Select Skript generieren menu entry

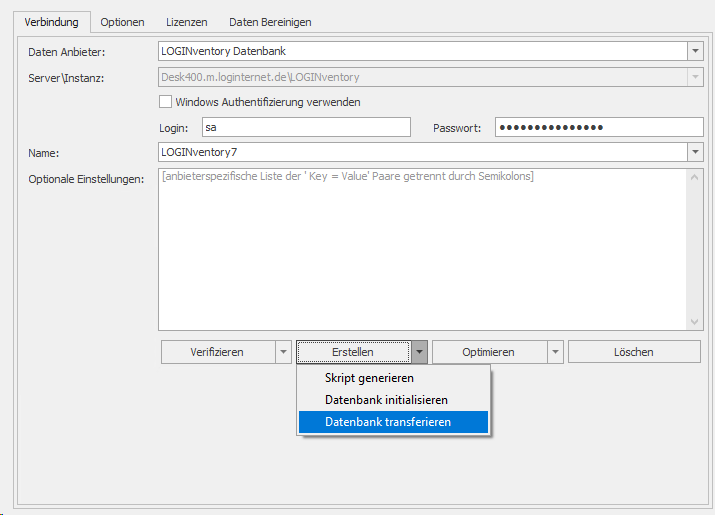point(394,378)
